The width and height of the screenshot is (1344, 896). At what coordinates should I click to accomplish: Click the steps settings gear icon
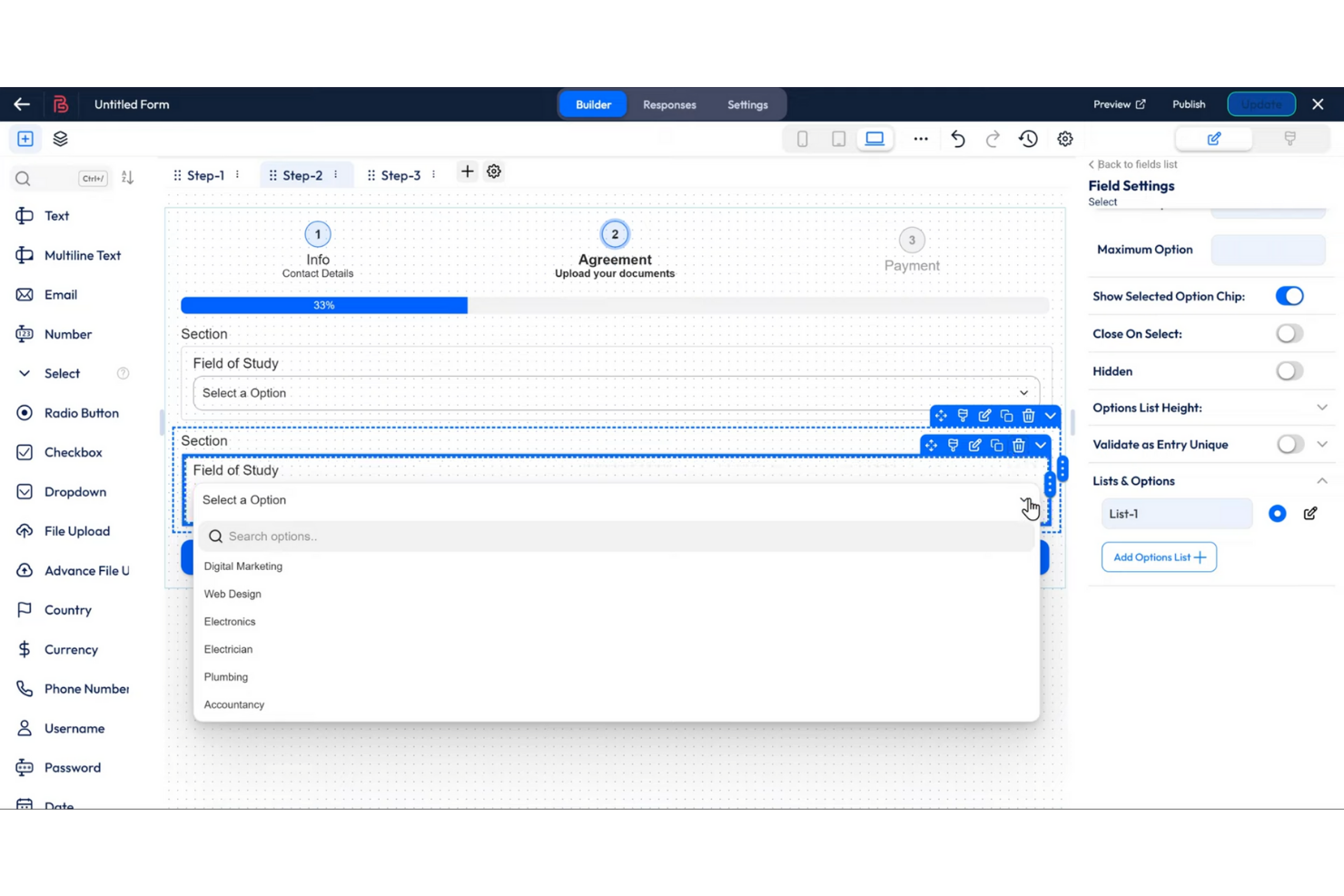coord(494,172)
